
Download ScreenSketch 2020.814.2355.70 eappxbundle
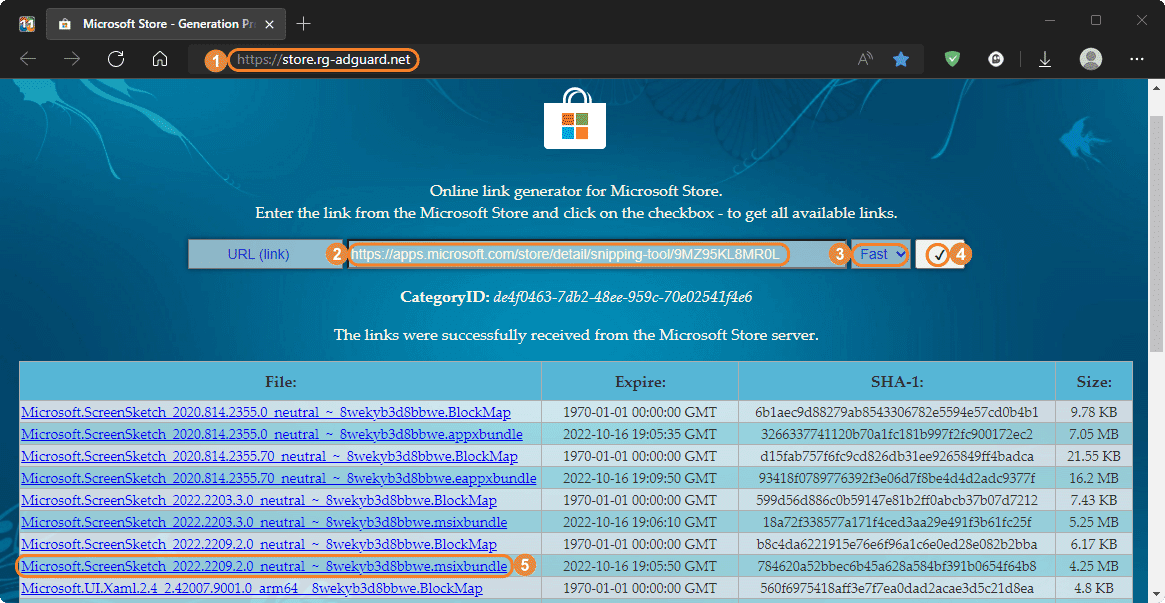(x=279, y=478)
